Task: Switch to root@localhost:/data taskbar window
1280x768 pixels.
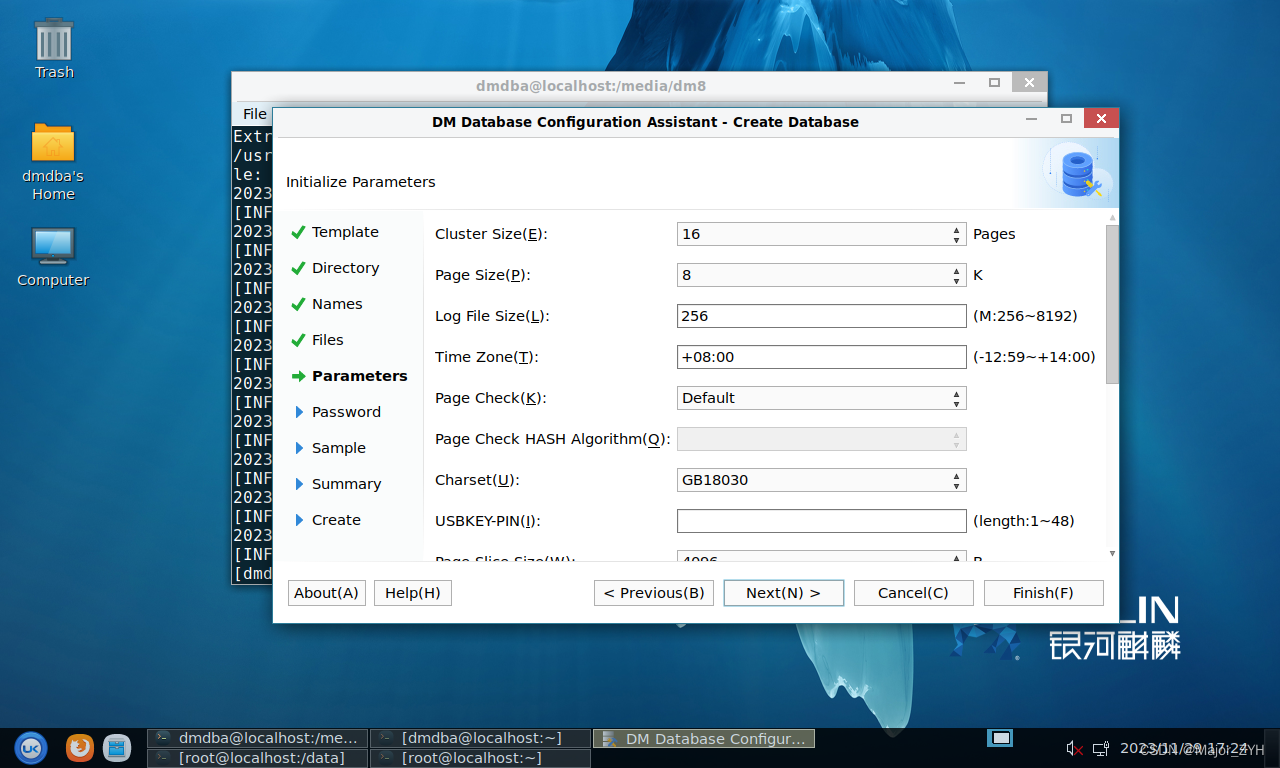Action: (x=257, y=758)
